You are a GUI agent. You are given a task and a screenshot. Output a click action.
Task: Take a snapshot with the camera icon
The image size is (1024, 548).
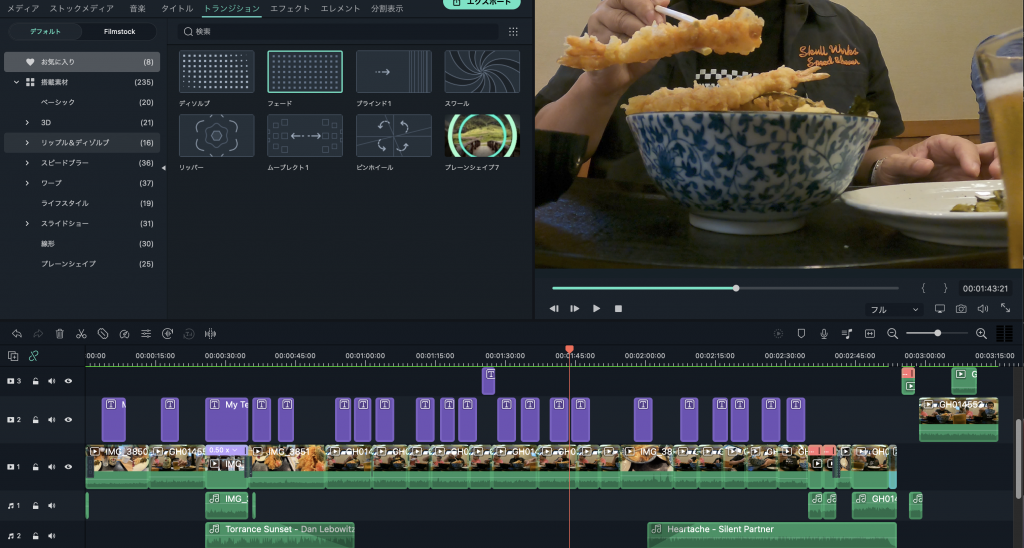(961, 309)
